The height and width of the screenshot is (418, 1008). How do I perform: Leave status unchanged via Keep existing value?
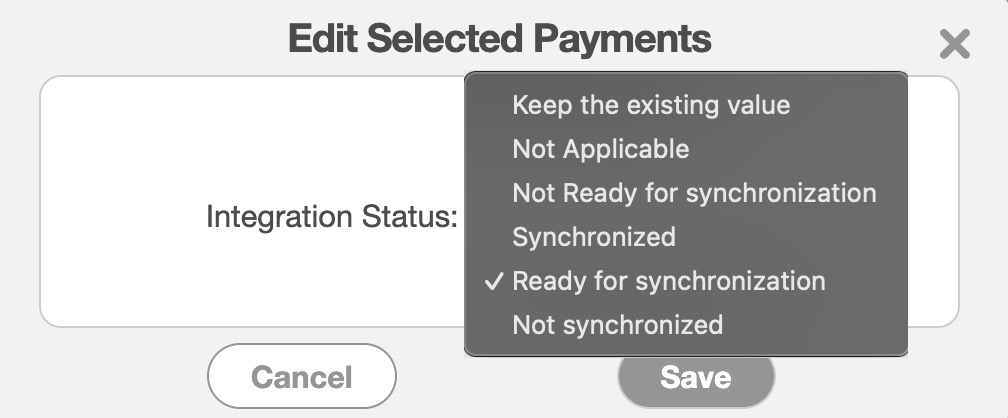651,105
